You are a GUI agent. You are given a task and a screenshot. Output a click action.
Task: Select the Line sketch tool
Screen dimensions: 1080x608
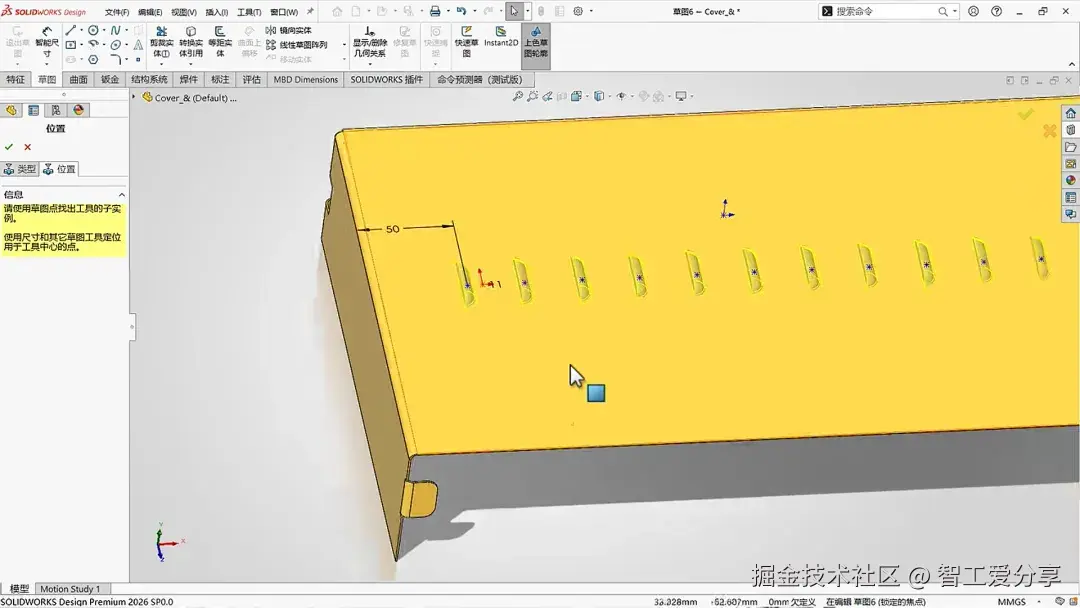click(70, 30)
